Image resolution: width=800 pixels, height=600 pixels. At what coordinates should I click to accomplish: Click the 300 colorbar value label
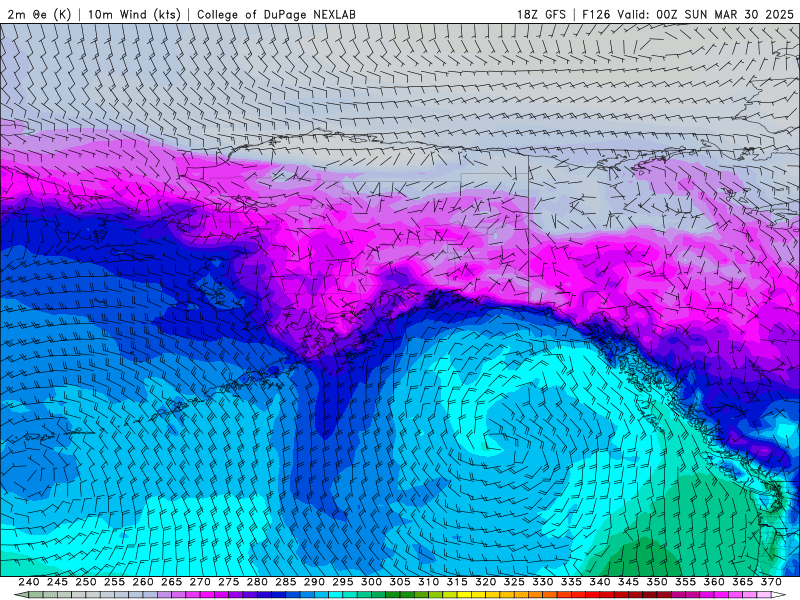pos(371,582)
